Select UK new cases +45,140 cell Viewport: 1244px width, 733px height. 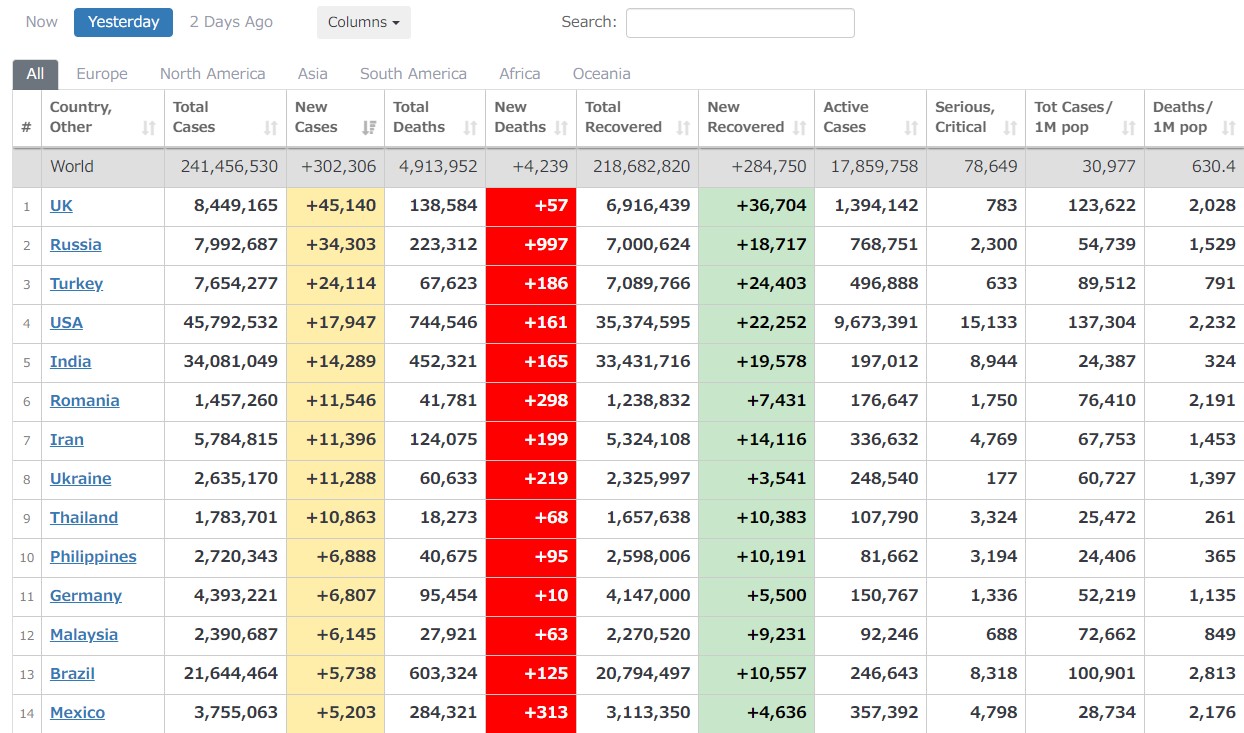pos(335,206)
